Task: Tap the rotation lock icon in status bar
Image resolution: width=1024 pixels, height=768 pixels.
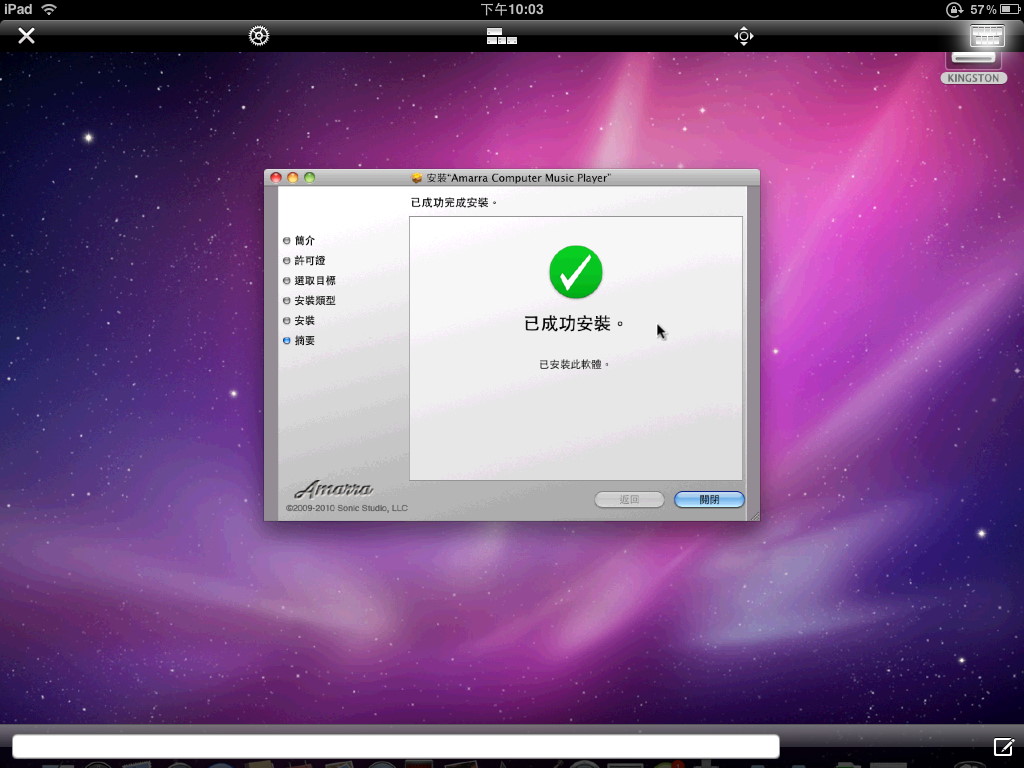Action: (x=955, y=9)
